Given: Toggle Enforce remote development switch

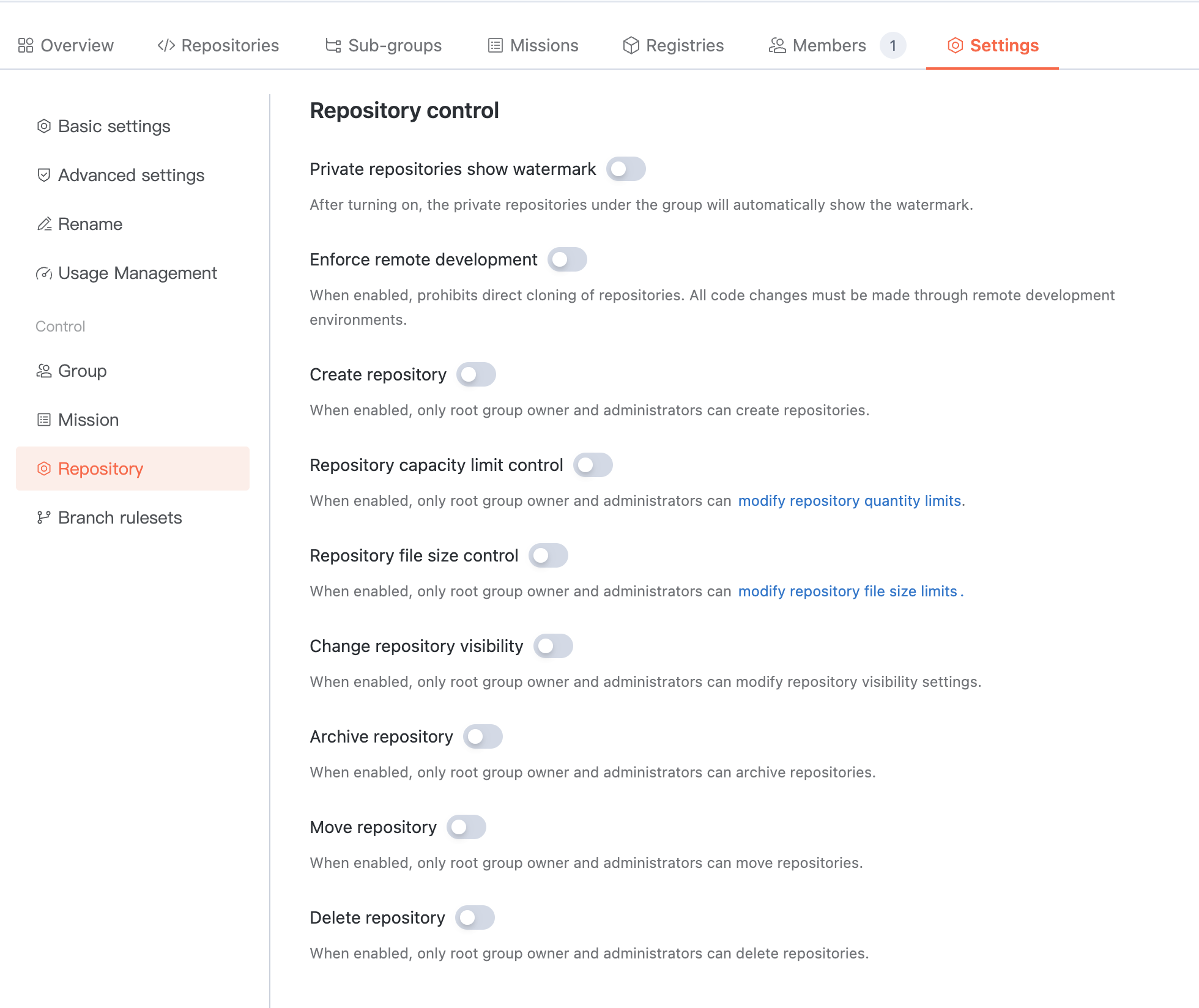Looking at the screenshot, I should click(x=567, y=259).
